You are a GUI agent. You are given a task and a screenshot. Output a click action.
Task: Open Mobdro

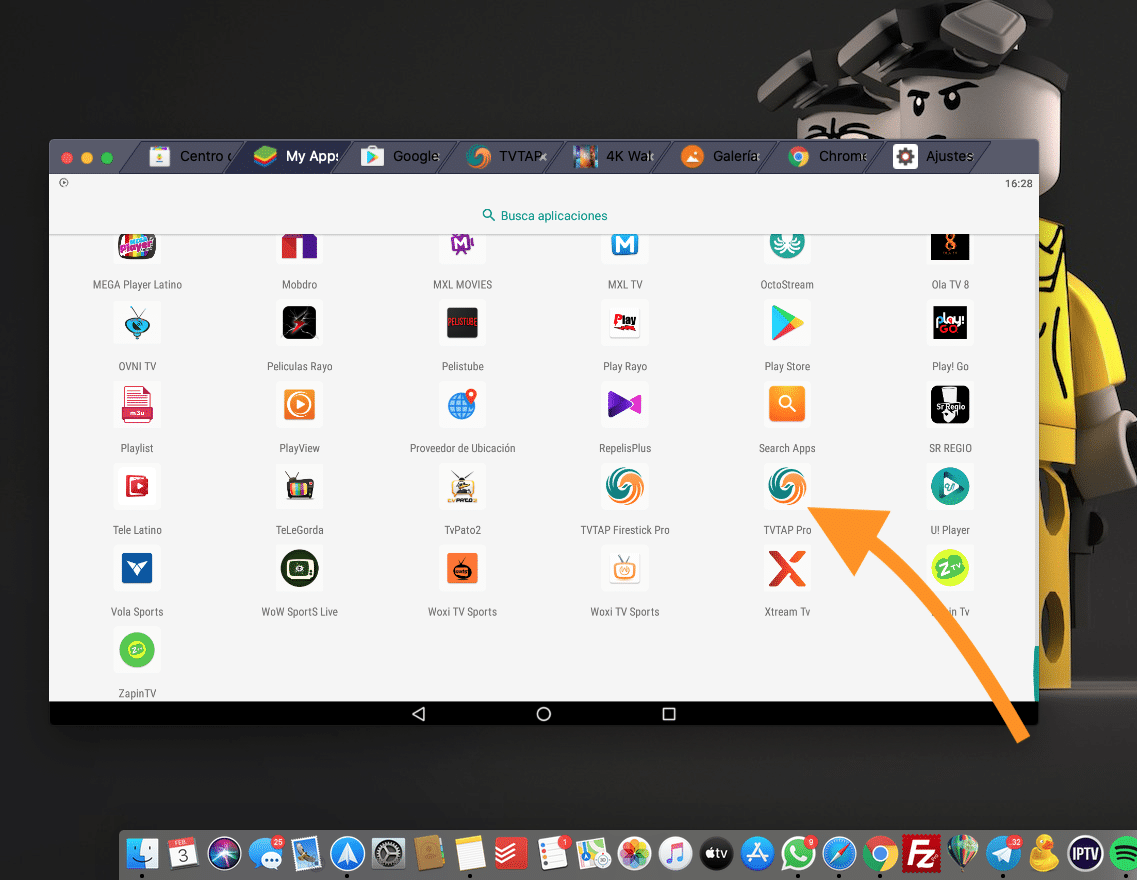[x=299, y=245]
